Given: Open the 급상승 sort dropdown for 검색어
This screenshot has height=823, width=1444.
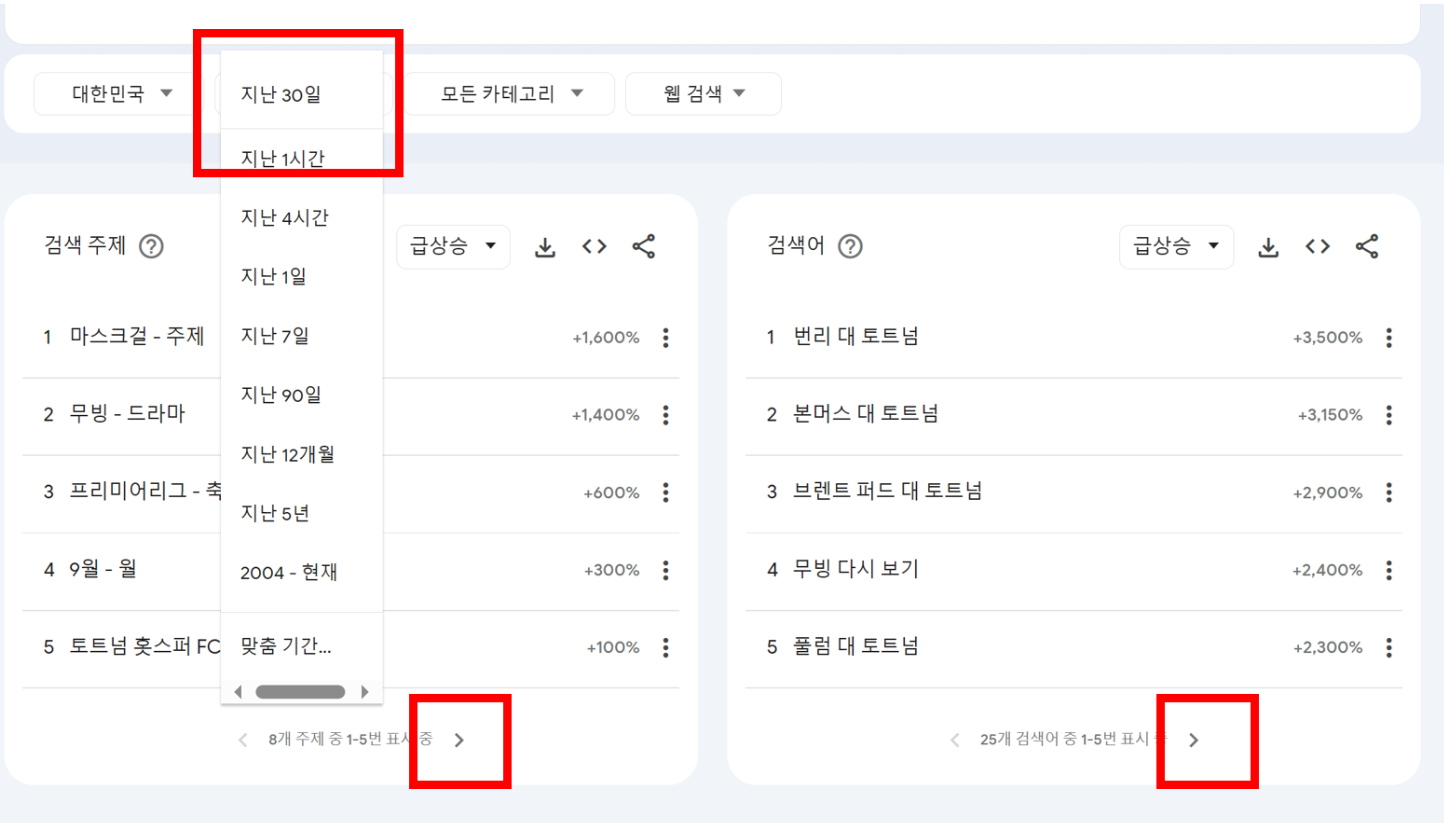Looking at the screenshot, I should click(x=1176, y=246).
